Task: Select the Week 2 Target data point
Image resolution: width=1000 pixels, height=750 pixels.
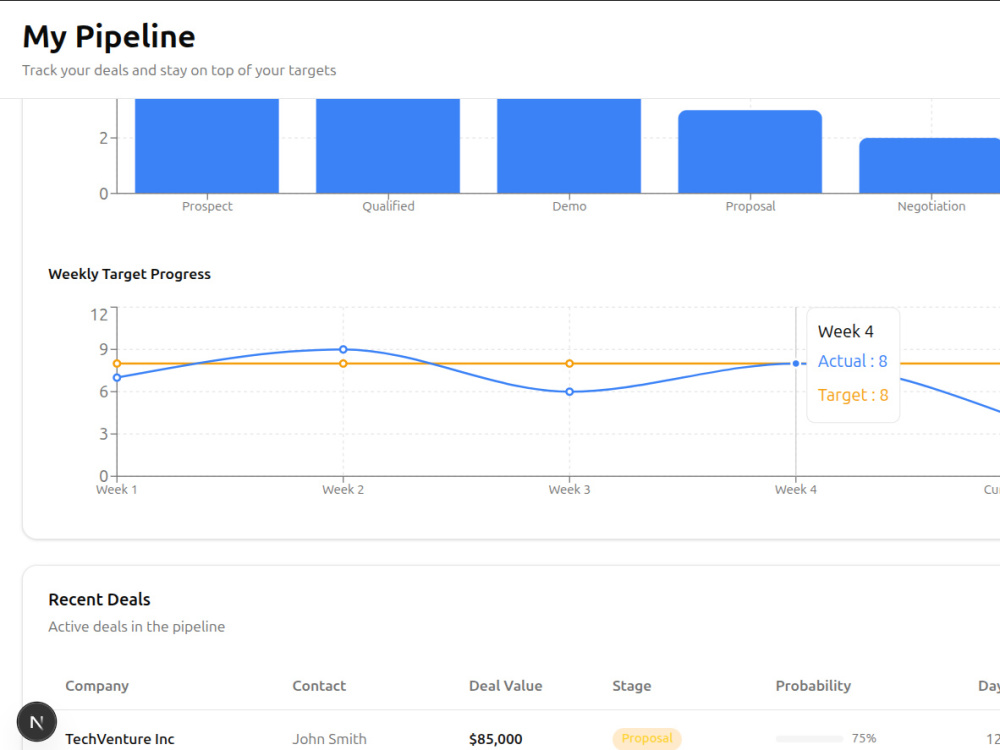Action: coord(343,364)
